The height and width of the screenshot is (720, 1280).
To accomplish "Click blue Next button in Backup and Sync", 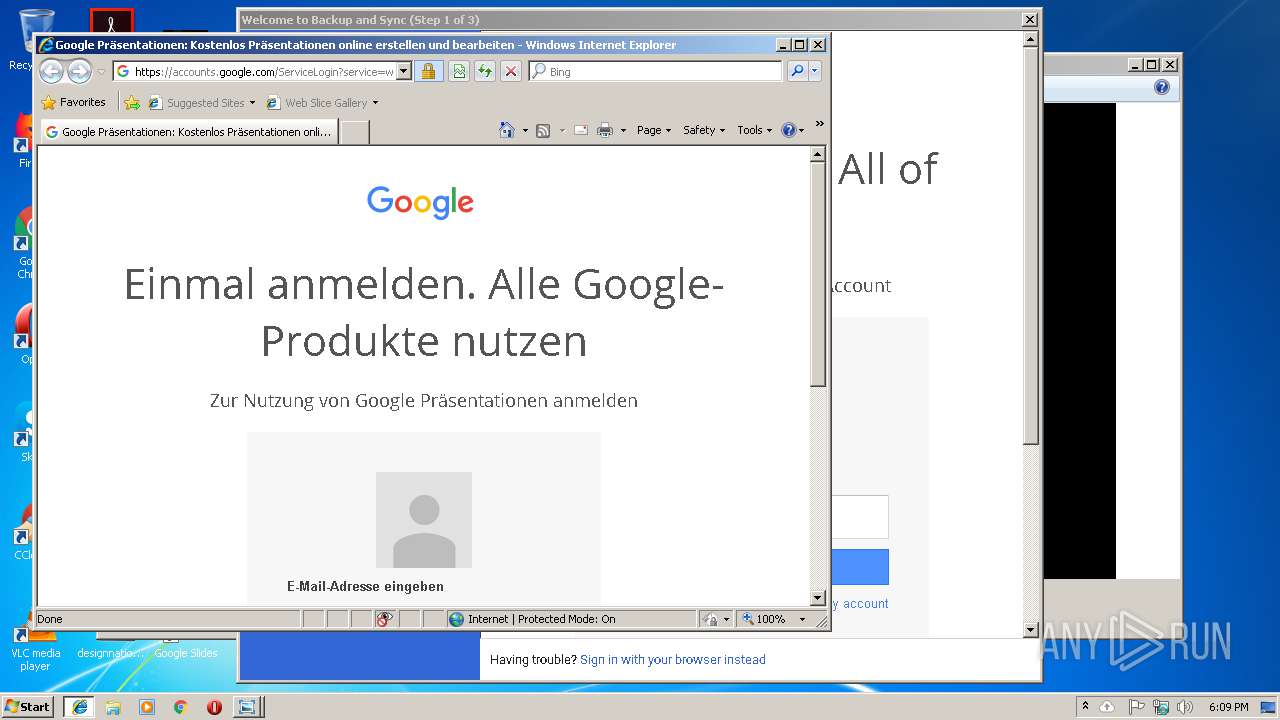I will pos(858,567).
